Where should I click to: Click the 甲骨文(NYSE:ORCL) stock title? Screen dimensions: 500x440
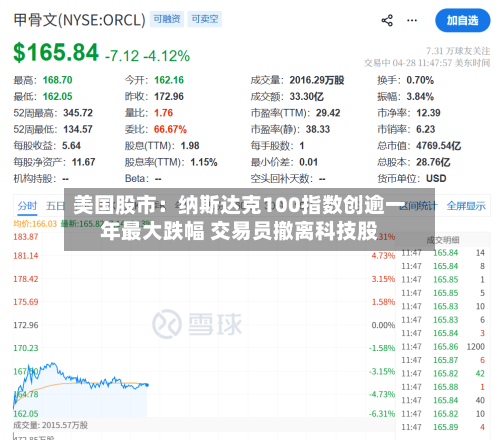(x=80, y=20)
